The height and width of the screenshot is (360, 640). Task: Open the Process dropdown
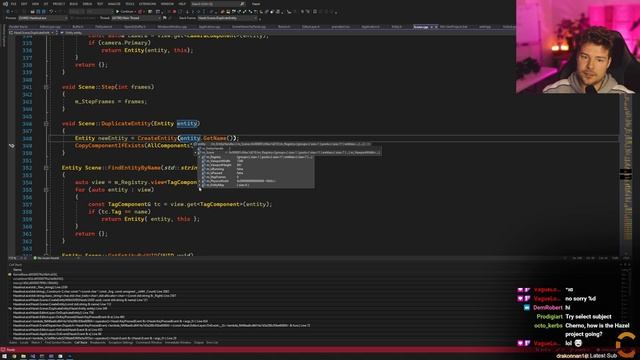(x=43, y=18)
